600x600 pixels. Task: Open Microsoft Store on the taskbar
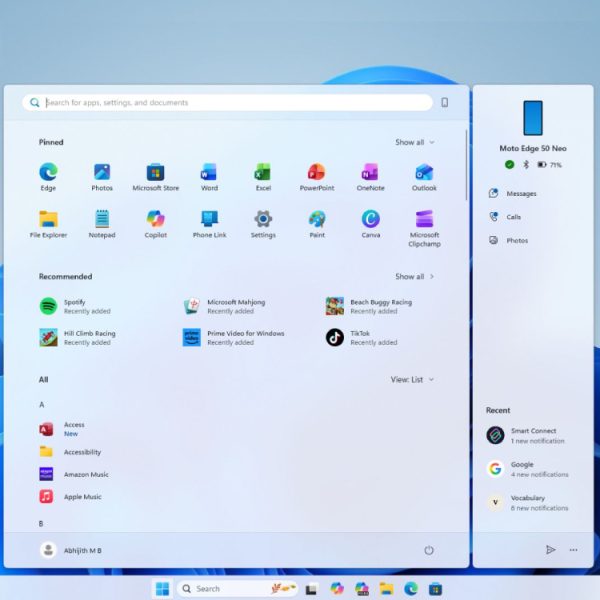coord(435,589)
